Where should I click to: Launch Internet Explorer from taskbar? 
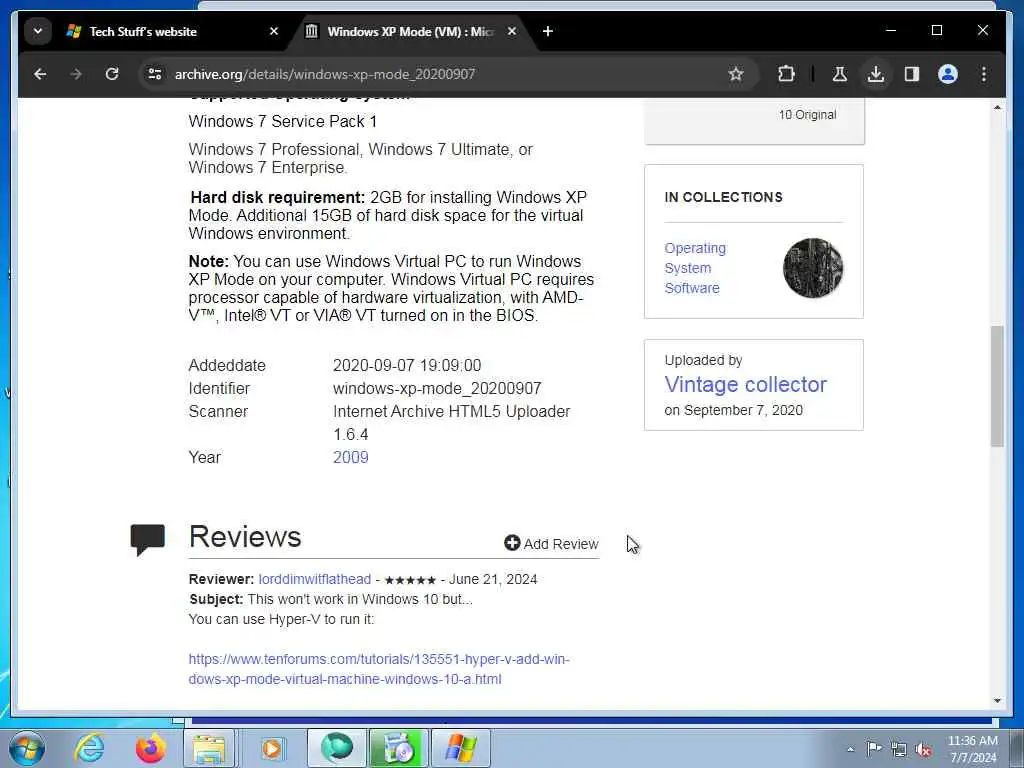(x=89, y=748)
